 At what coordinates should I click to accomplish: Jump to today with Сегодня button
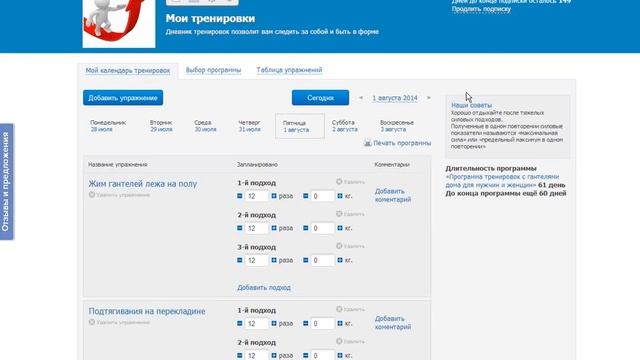320,98
